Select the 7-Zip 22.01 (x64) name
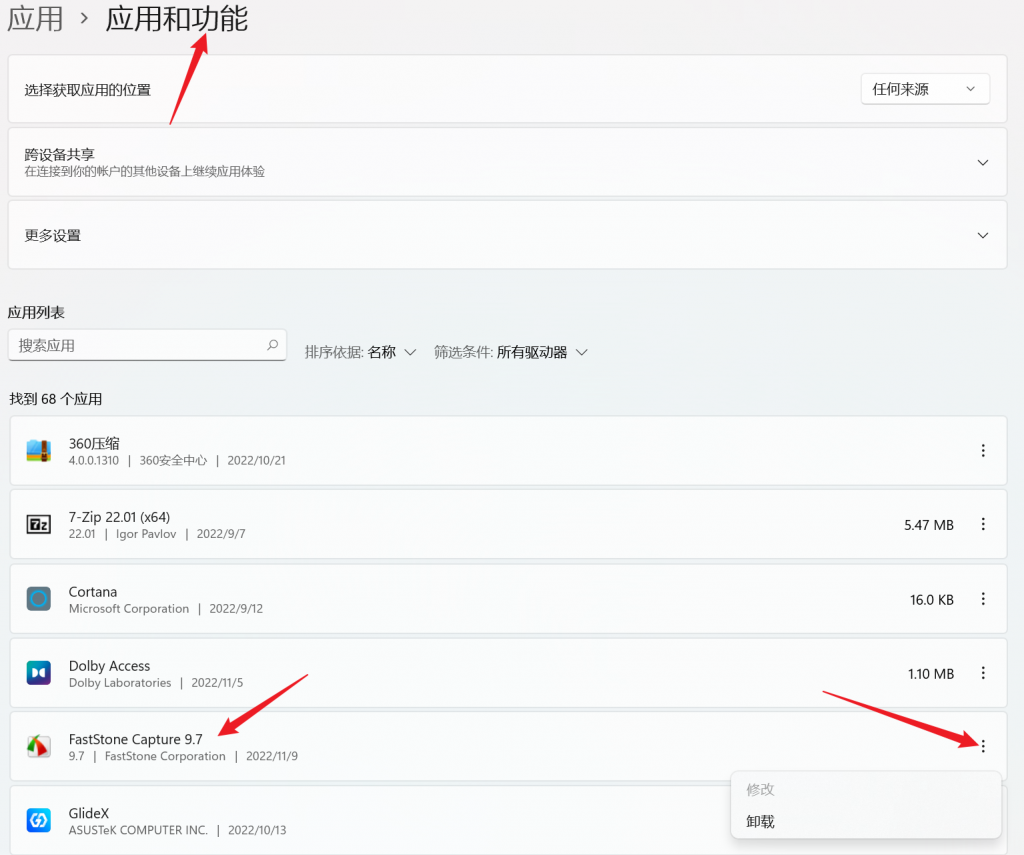The width and height of the screenshot is (1024, 855). [120, 517]
